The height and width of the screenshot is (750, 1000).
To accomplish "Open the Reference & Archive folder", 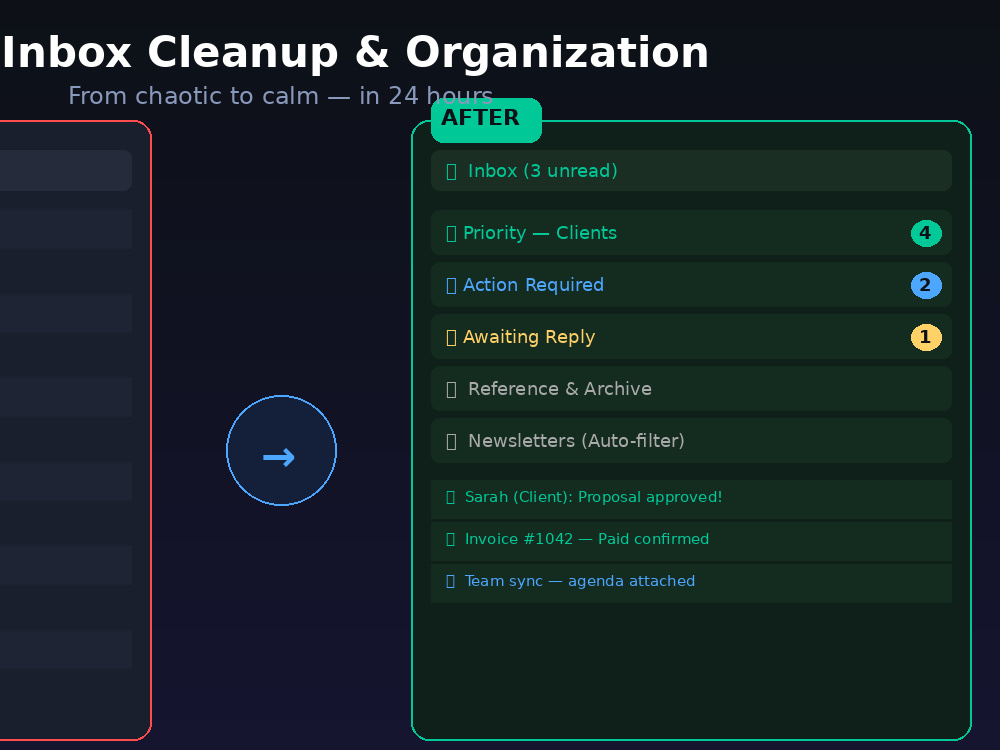I will [x=691, y=388].
